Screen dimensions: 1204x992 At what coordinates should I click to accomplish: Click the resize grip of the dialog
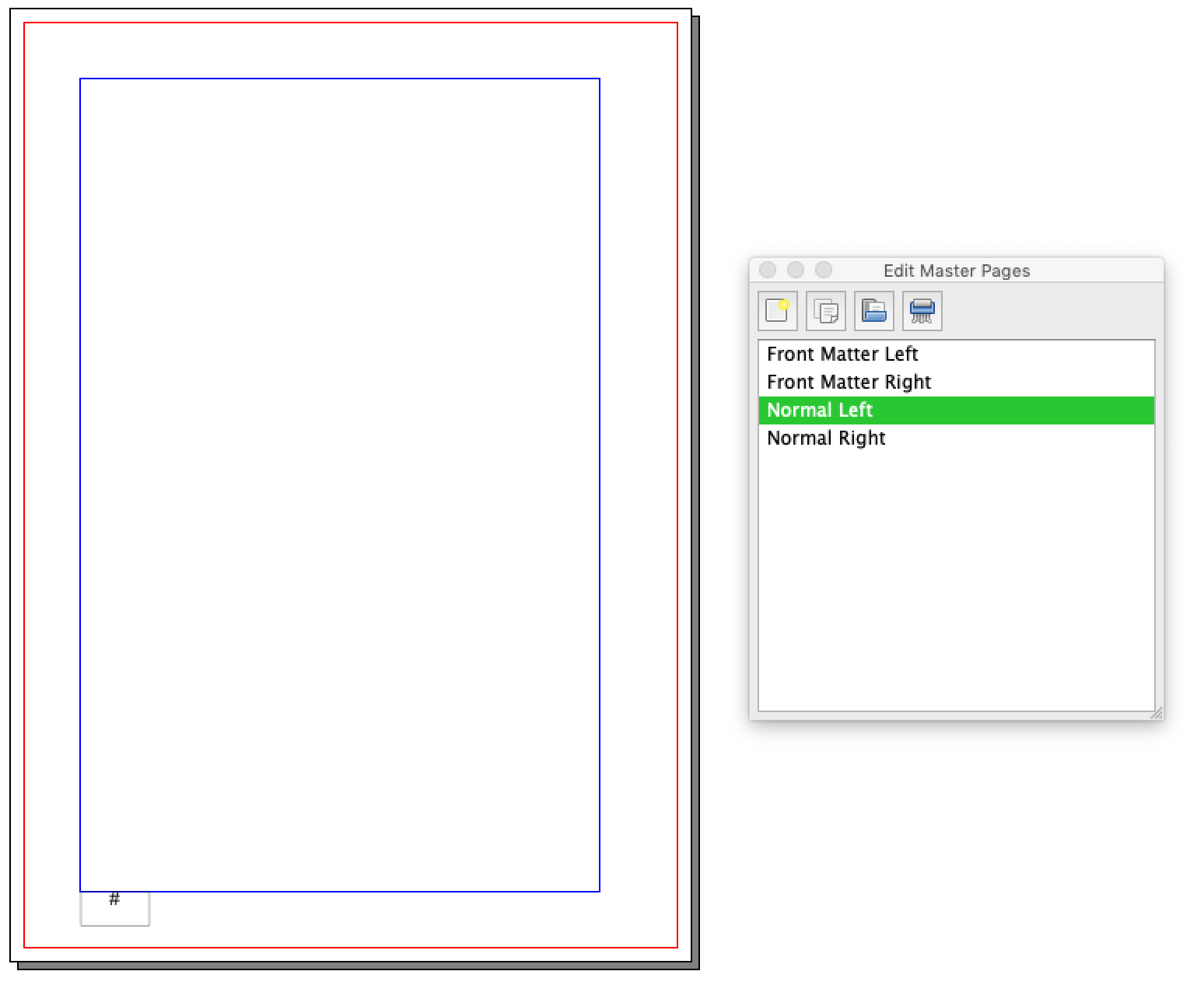pyautogui.click(x=1157, y=711)
